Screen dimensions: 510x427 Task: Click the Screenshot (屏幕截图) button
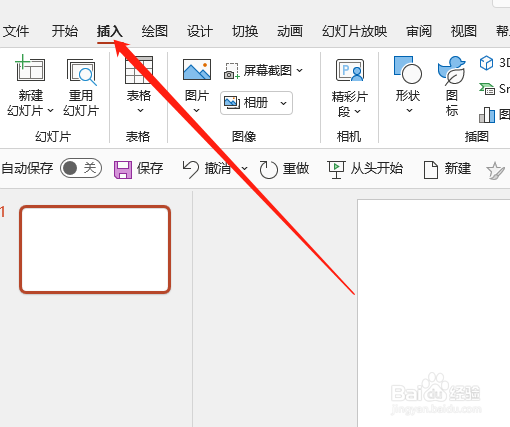click(x=263, y=71)
